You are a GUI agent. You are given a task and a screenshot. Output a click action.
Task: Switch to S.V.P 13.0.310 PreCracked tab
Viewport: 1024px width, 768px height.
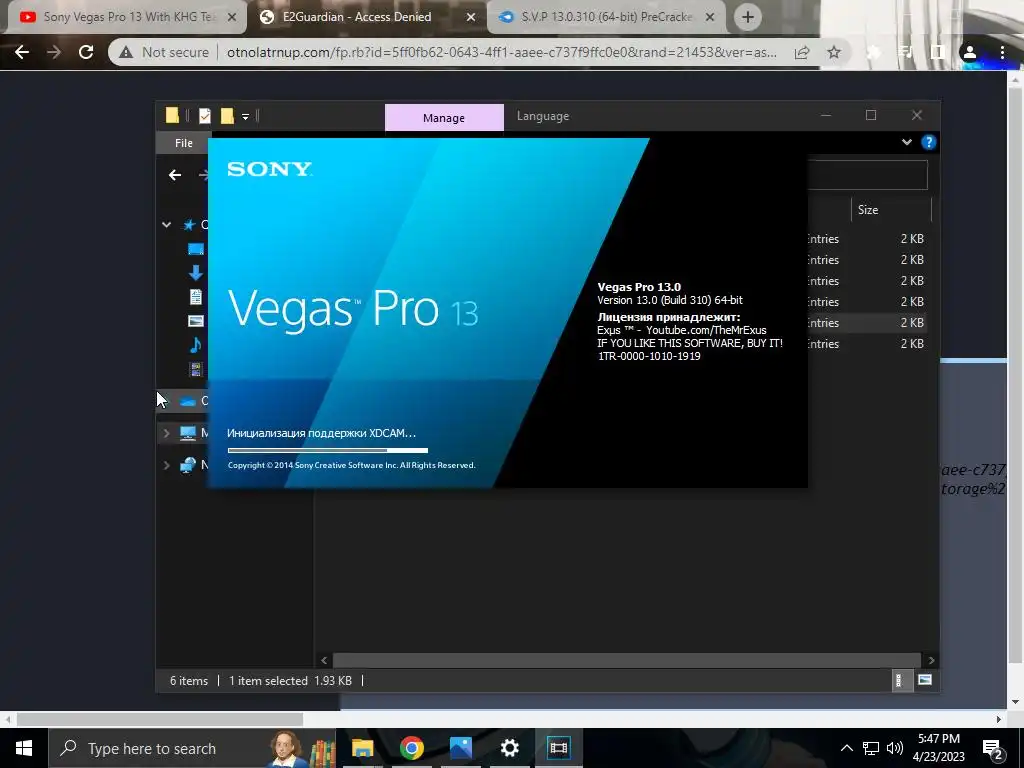(605, 17)
